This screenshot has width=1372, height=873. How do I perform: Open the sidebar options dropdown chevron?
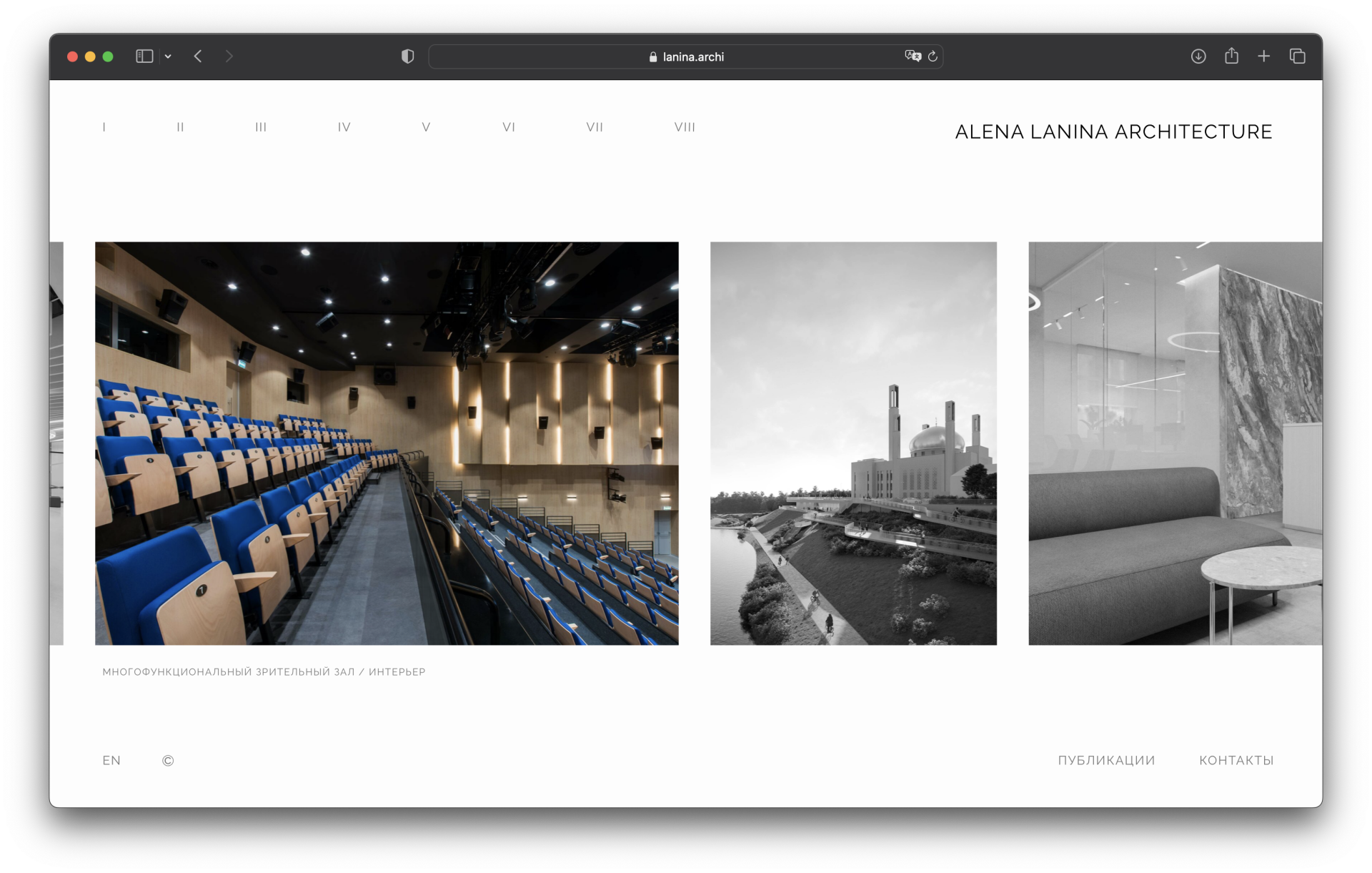[168, 56]
